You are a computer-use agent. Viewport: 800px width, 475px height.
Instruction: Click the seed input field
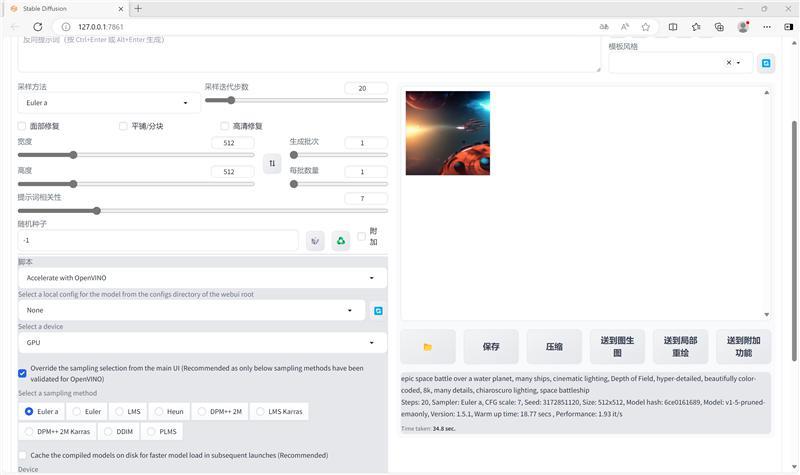coord(158,240)
